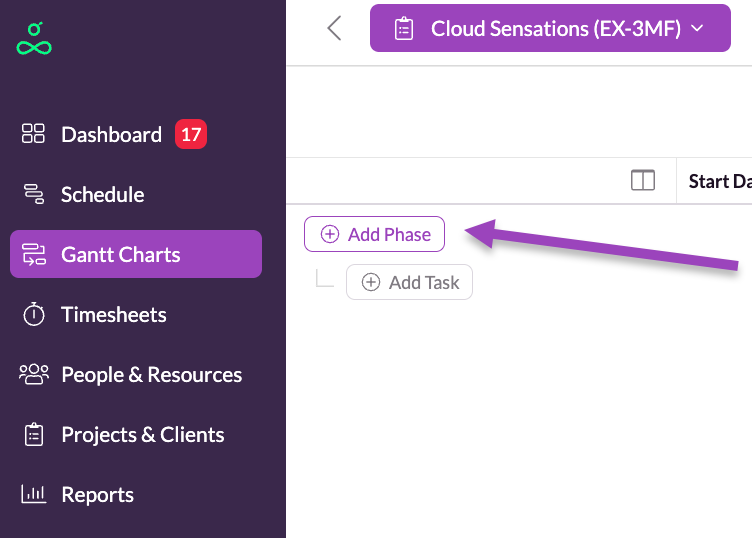Click the Reports bar chart icon
Screen dimensions: 752x538
coord(34,494)
